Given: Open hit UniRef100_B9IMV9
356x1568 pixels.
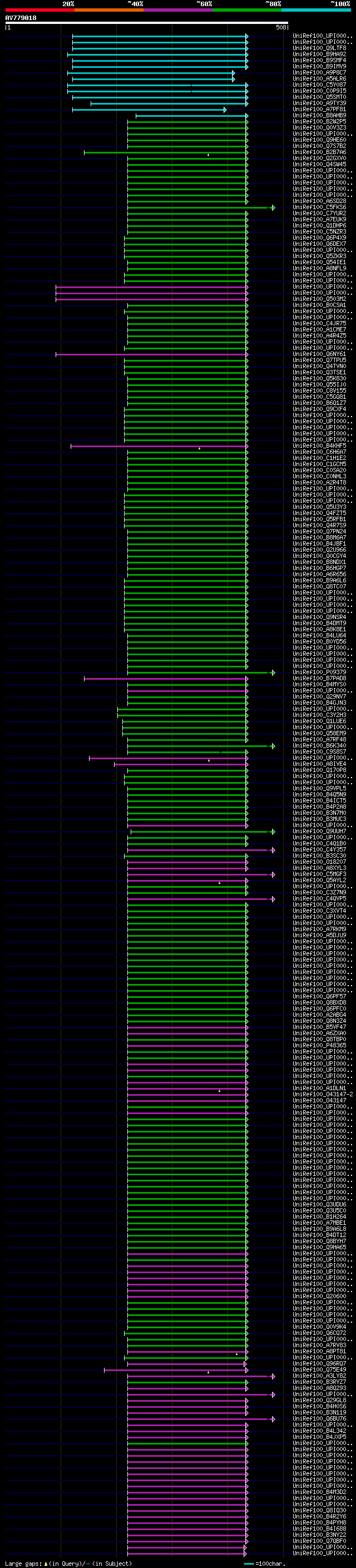Looking at the screenshot, I should (319, 66).
